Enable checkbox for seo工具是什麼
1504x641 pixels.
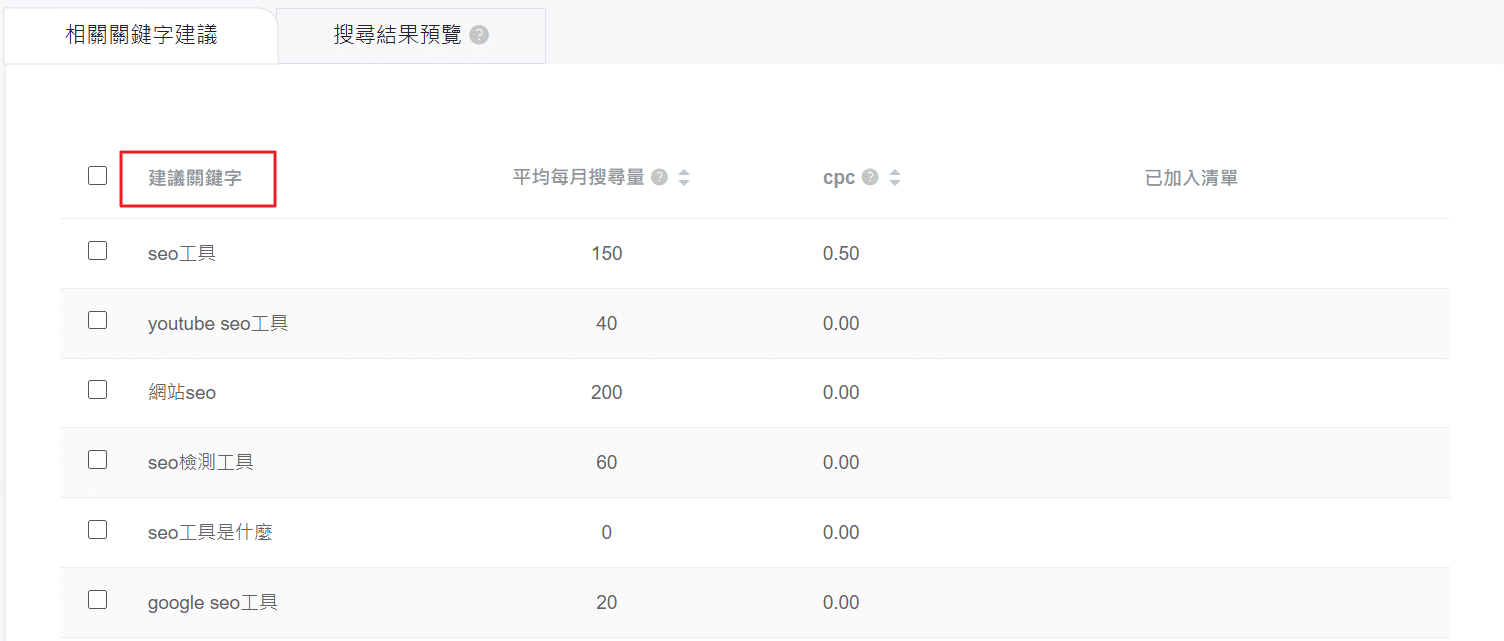coord(97,530)
